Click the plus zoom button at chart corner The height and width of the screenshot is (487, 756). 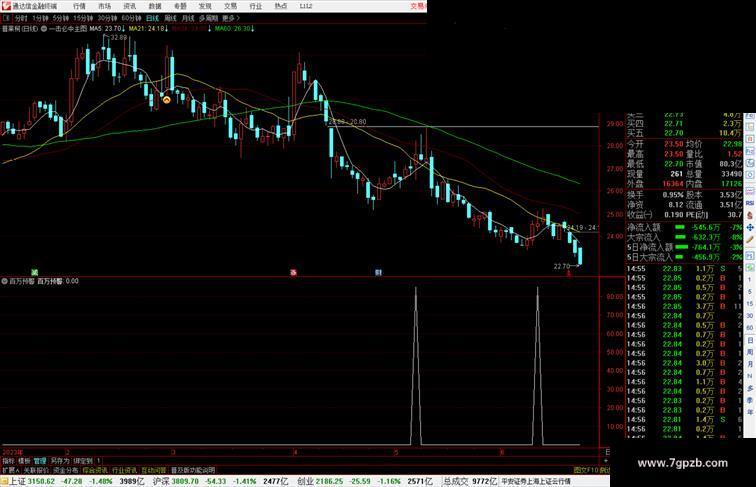click(607, 461)
